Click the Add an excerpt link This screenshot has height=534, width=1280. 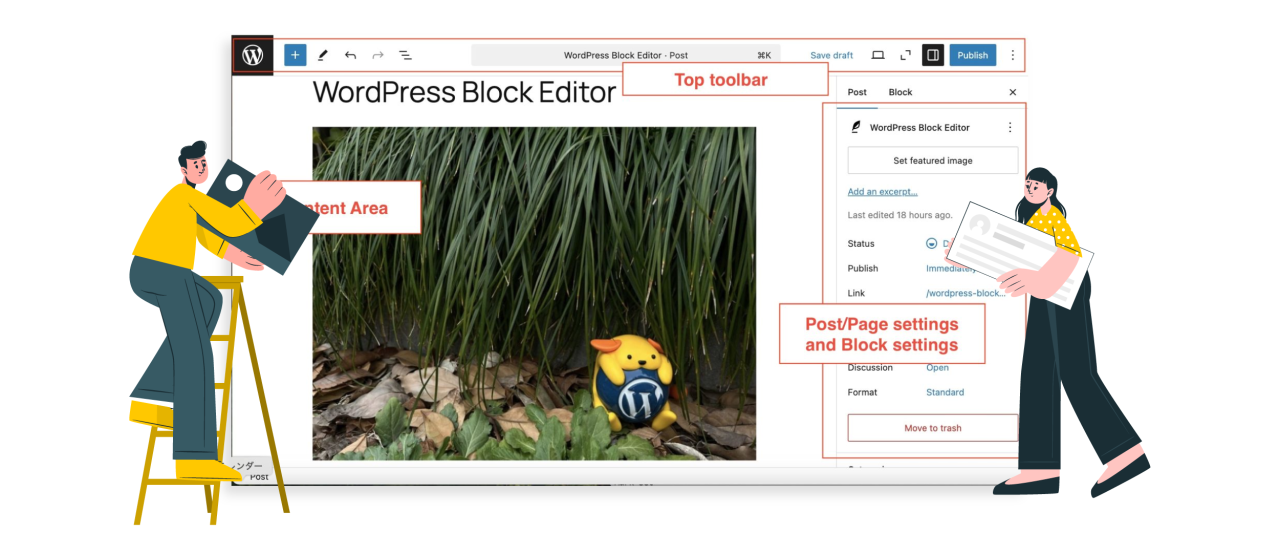(x=882, y=192)
